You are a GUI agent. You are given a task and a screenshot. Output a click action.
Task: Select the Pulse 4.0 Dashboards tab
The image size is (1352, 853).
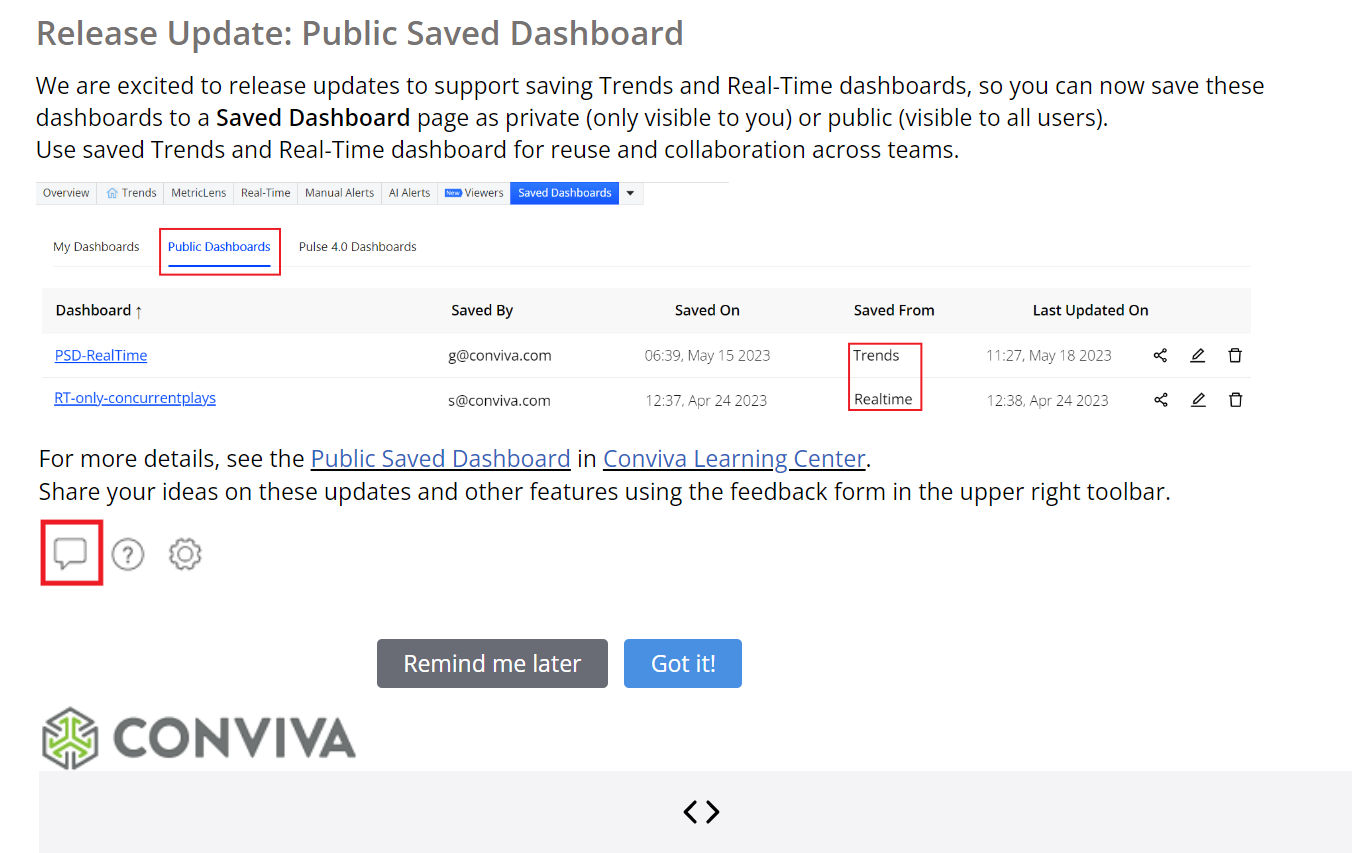coord(357,247)
